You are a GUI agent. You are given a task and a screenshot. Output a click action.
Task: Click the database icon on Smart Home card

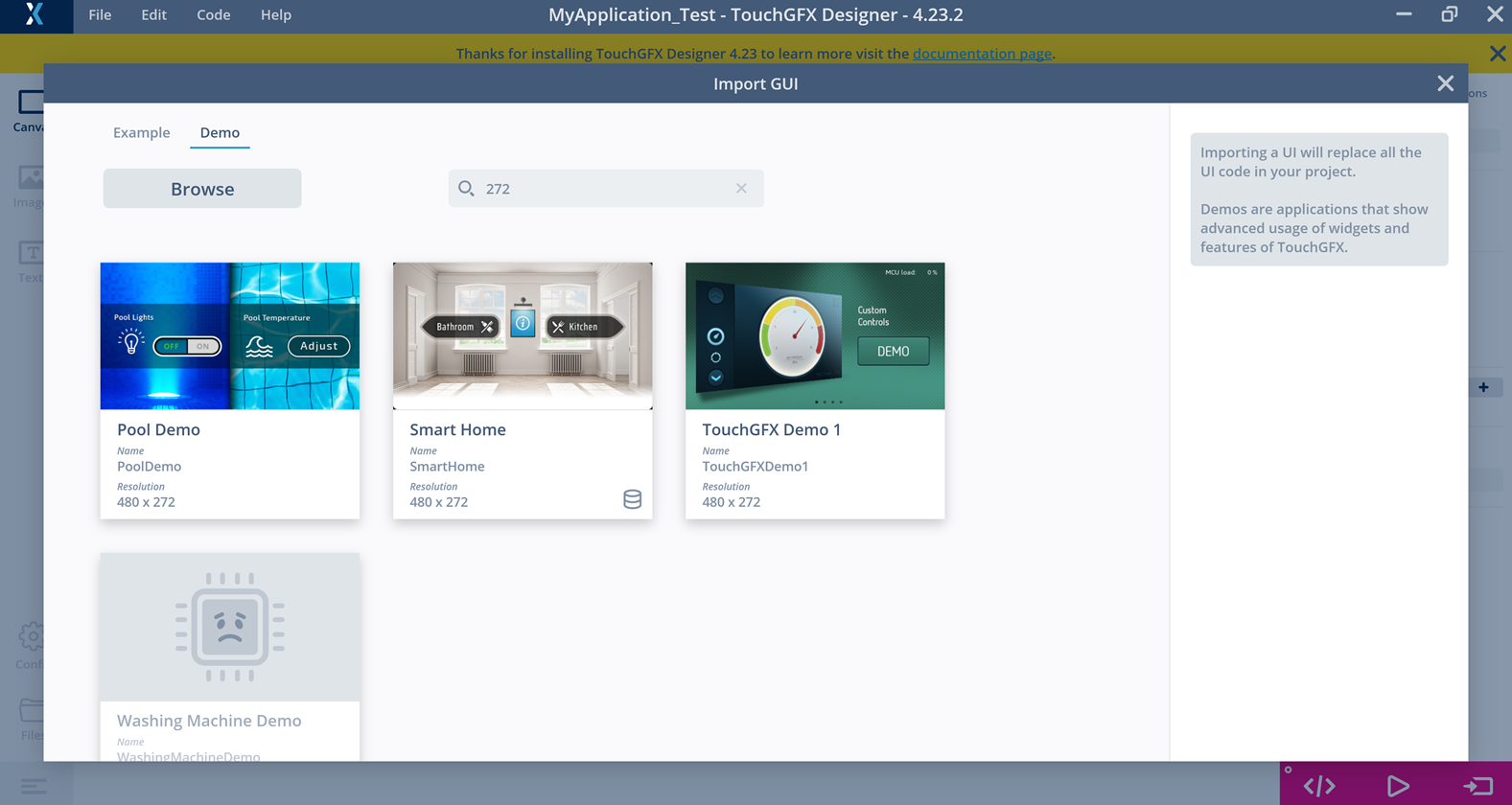click(x=632, y=499)
